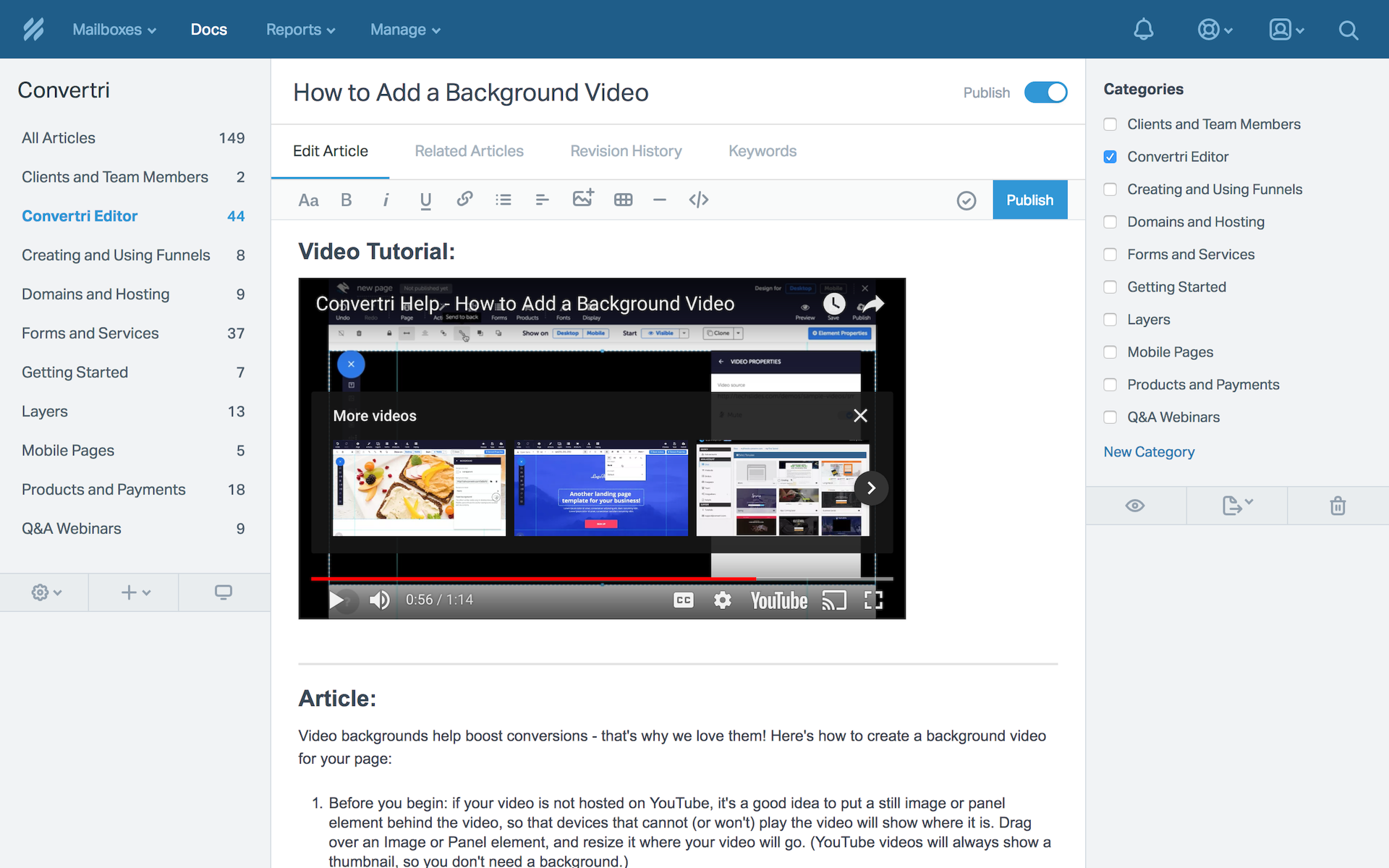
Task: Insert a hyperlink with link icon
Action: click(464, 199)
